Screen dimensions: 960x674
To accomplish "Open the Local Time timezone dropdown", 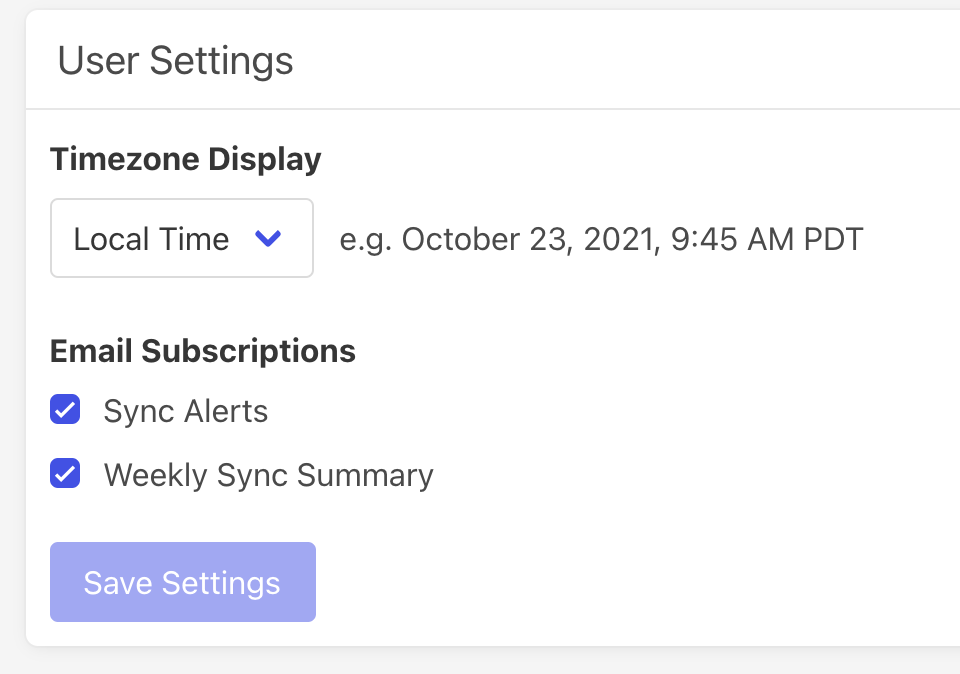I will tap(181, 238).
